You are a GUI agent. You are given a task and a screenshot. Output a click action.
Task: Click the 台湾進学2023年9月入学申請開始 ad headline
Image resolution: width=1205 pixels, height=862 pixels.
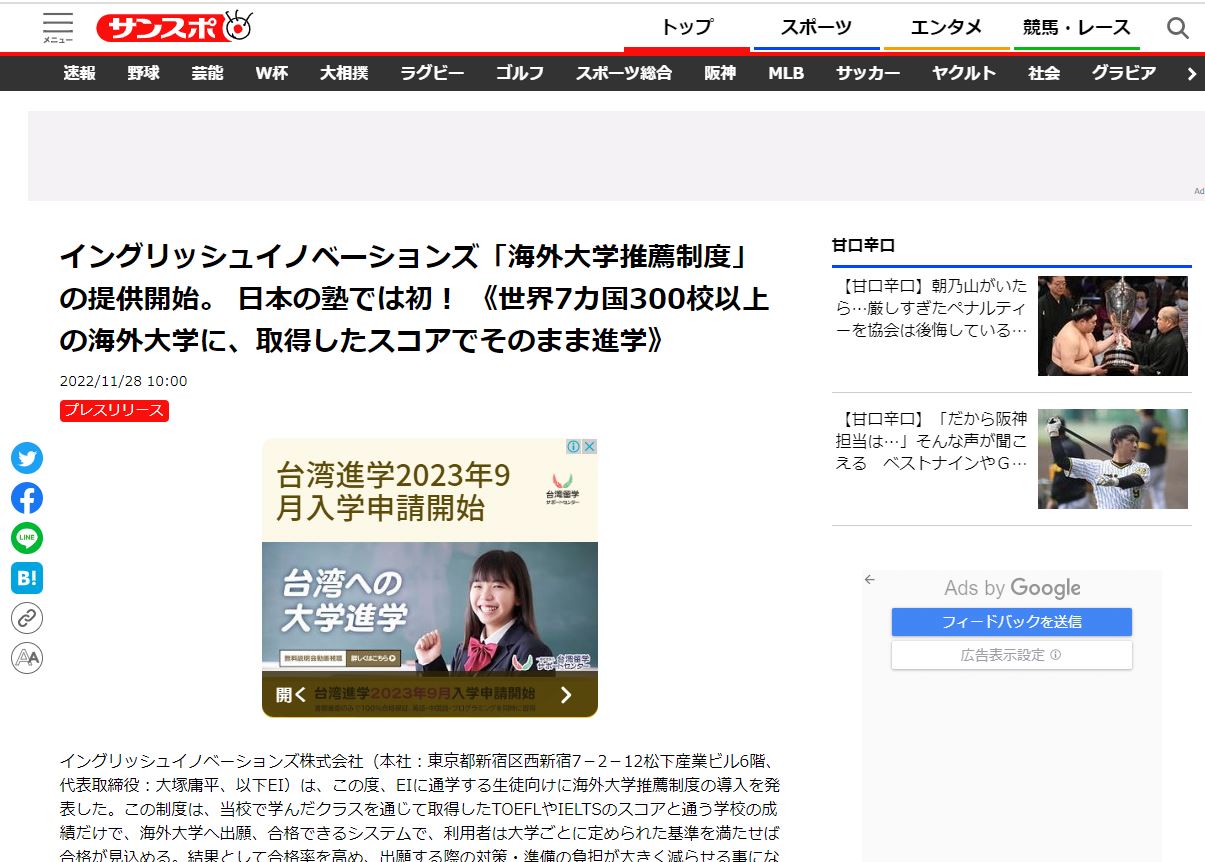click(394, 490)
